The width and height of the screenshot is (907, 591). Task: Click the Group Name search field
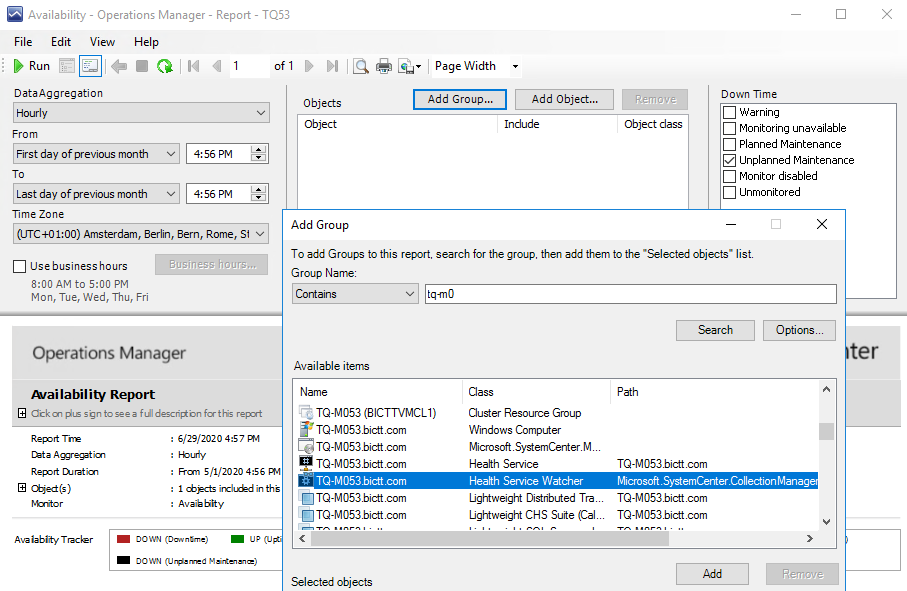coord(631,294)
